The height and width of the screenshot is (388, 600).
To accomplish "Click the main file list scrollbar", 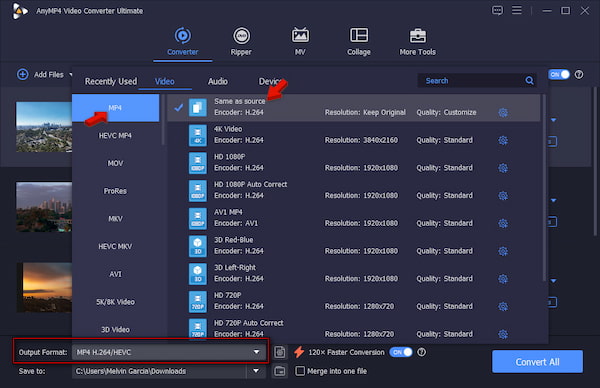I will (595, 161).
